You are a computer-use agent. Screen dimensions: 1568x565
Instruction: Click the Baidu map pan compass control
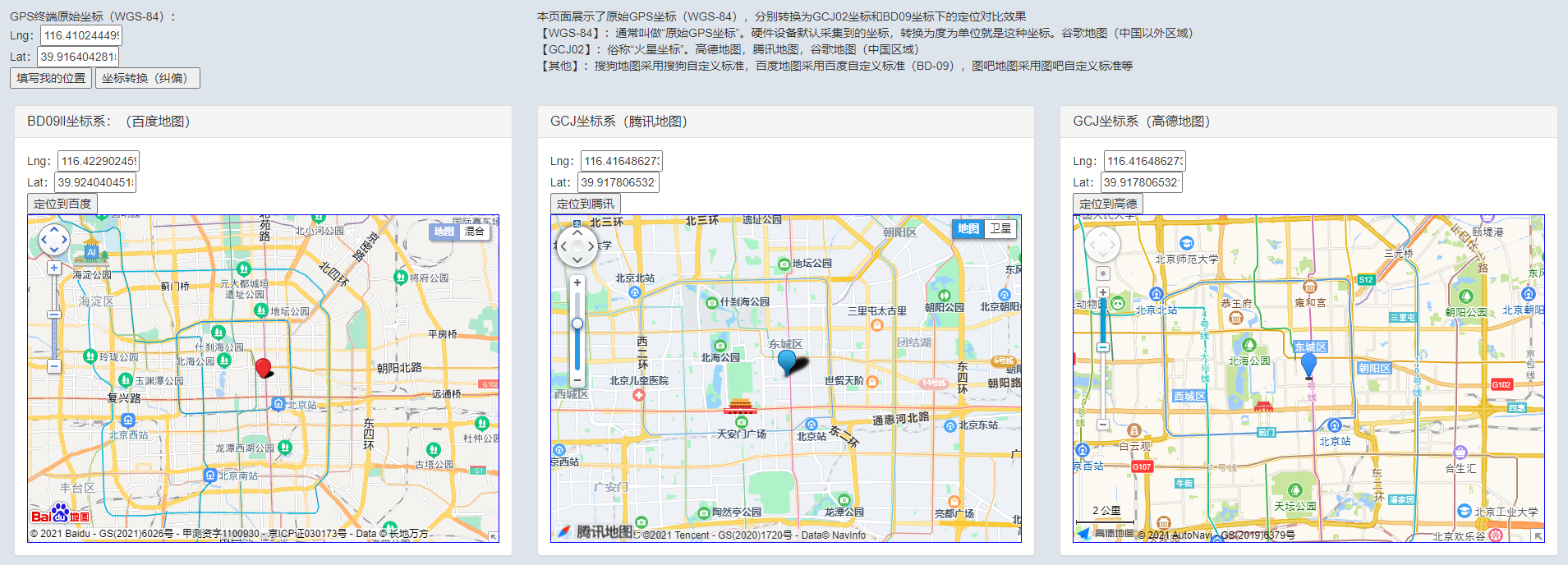pos(54,240)
